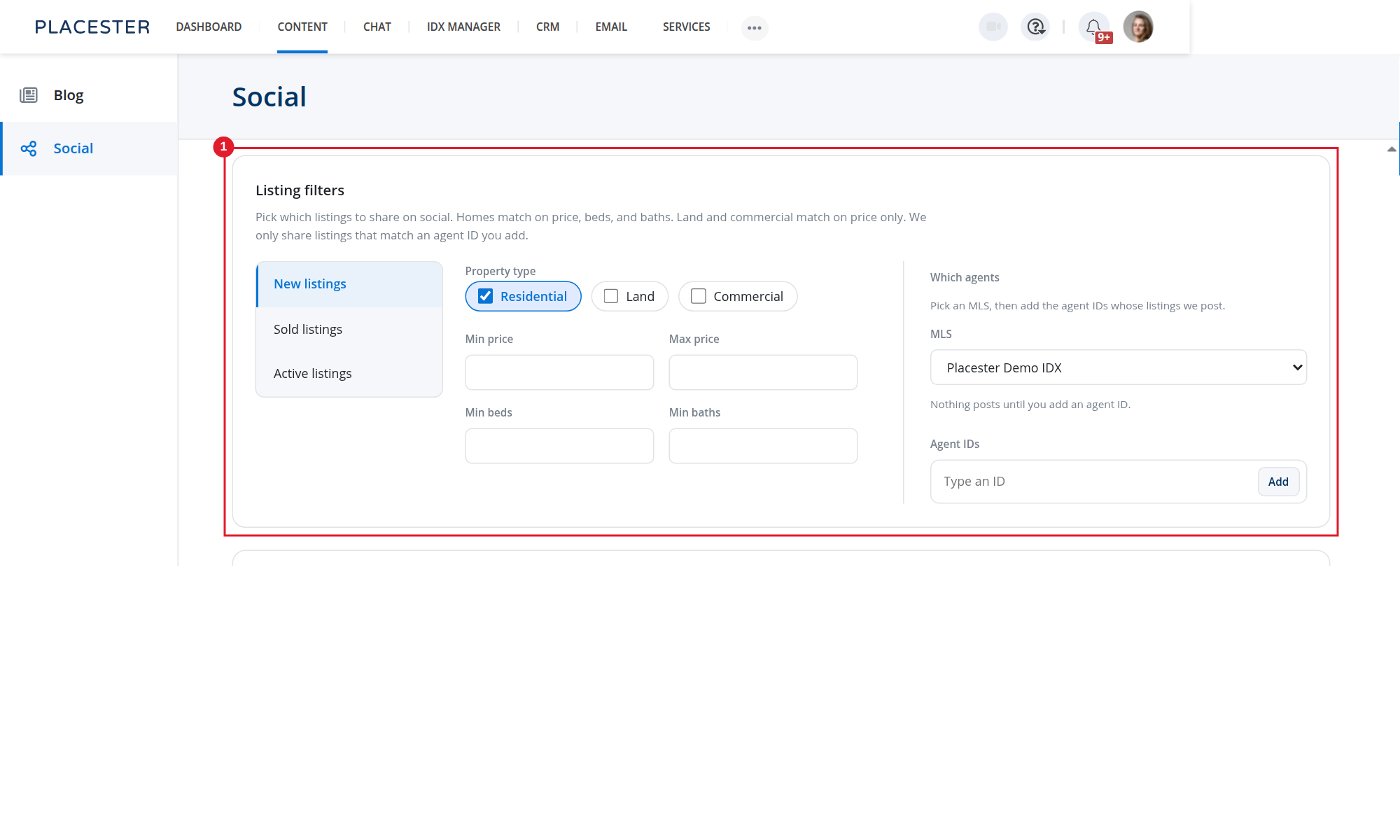This screenshot has height=840, width=1400.
Task: Click the Blog newspaper icon
Action: coord(29,95)
